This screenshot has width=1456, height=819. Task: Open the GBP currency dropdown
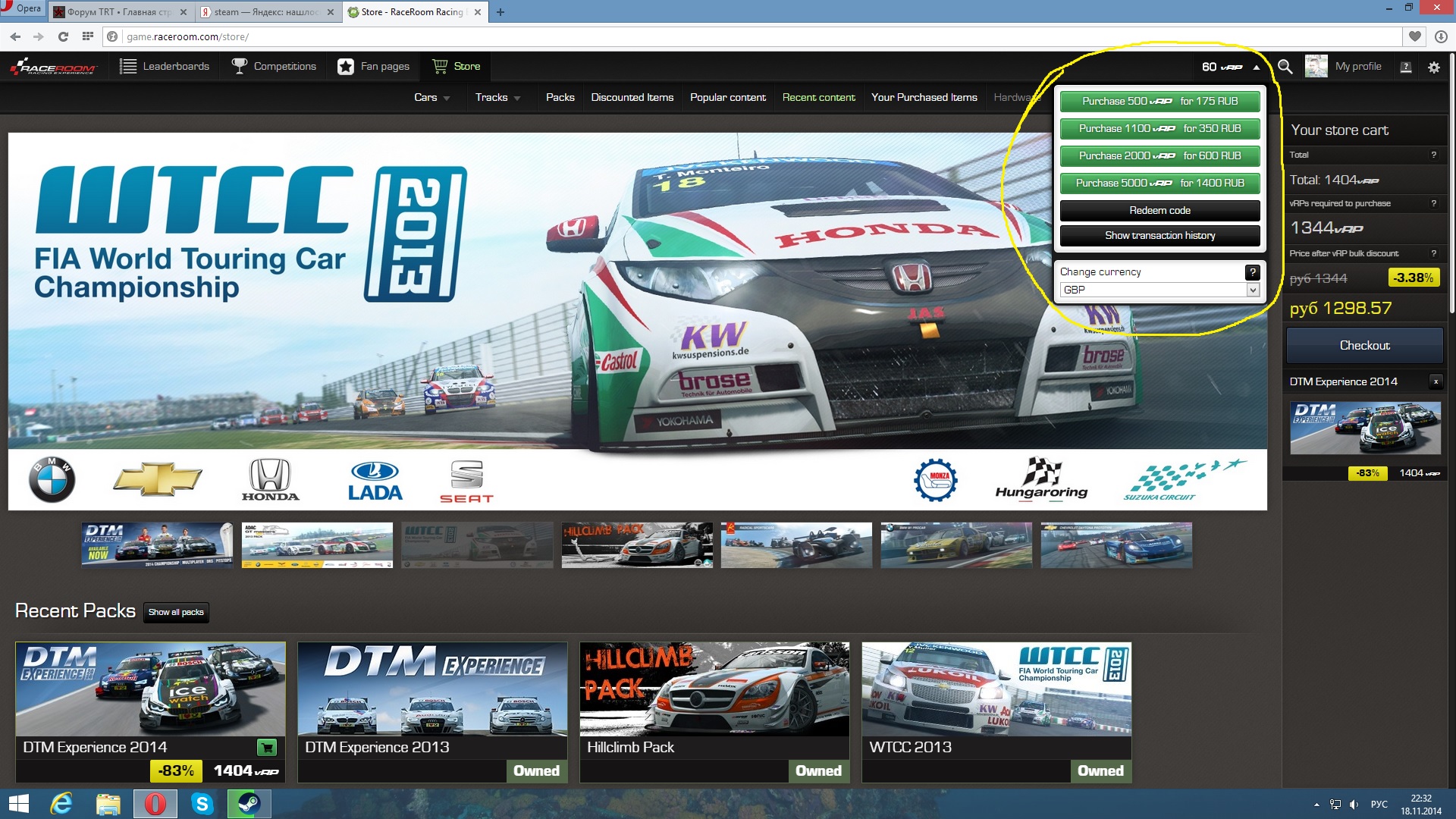click(x=1159, y=290)
